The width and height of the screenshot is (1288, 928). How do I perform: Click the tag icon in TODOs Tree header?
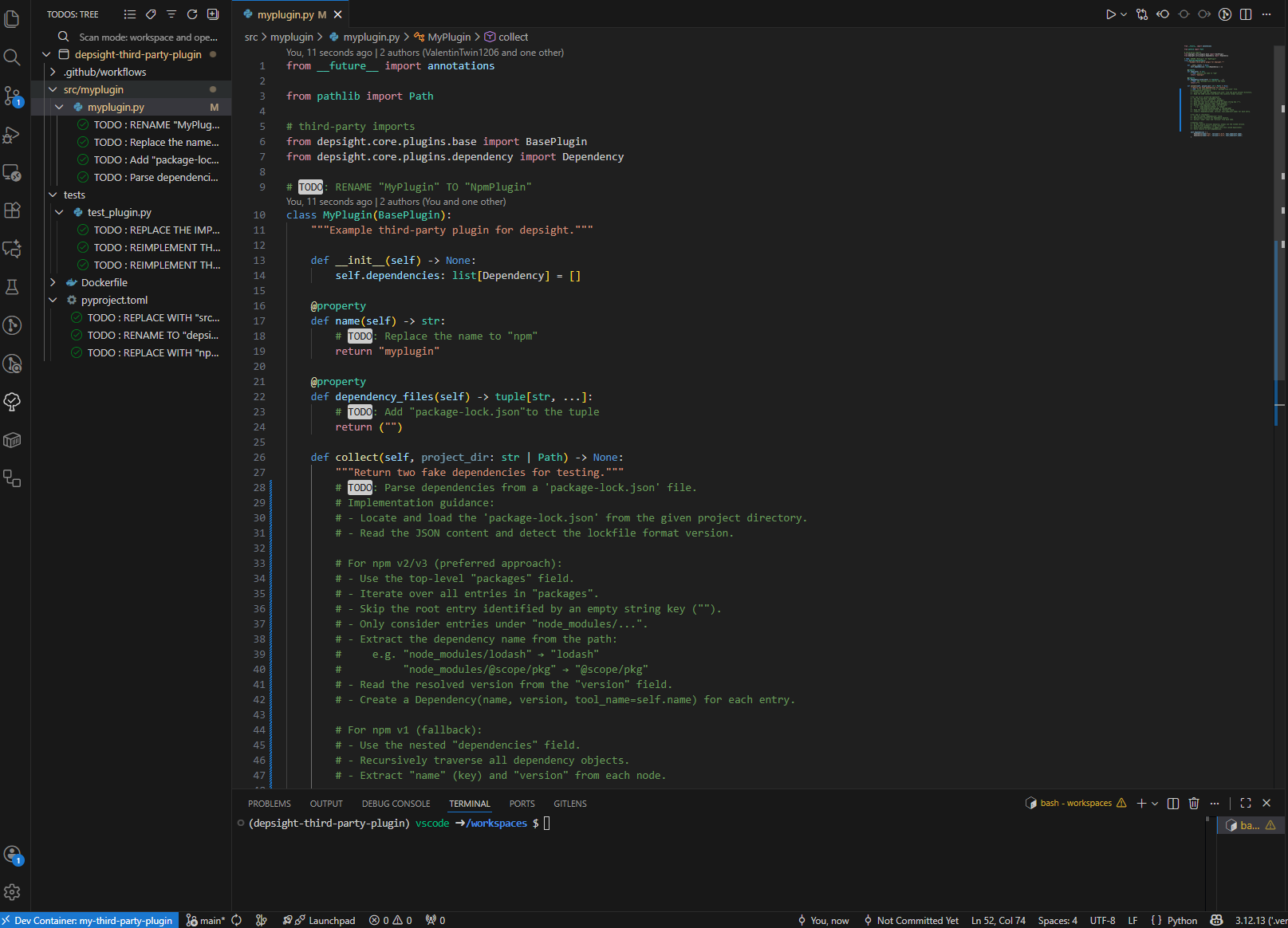[151, 14]
